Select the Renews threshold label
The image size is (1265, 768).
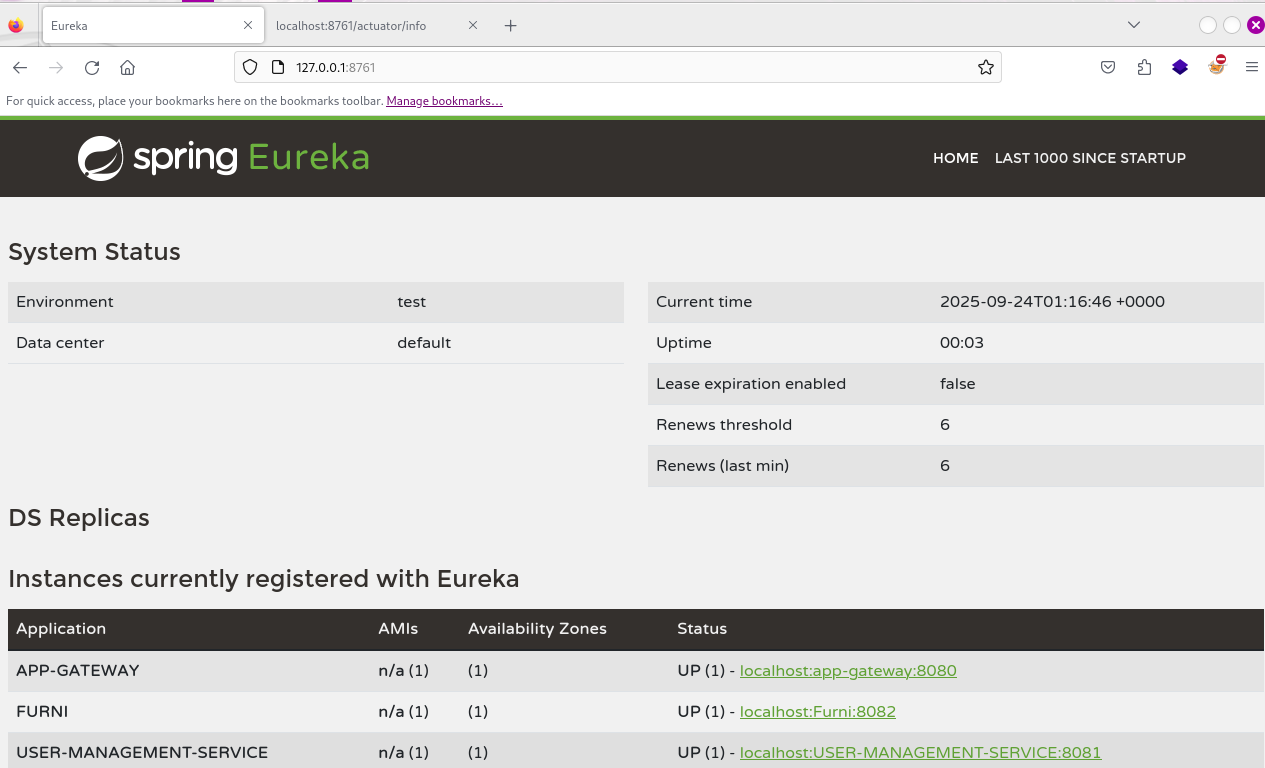724,425
